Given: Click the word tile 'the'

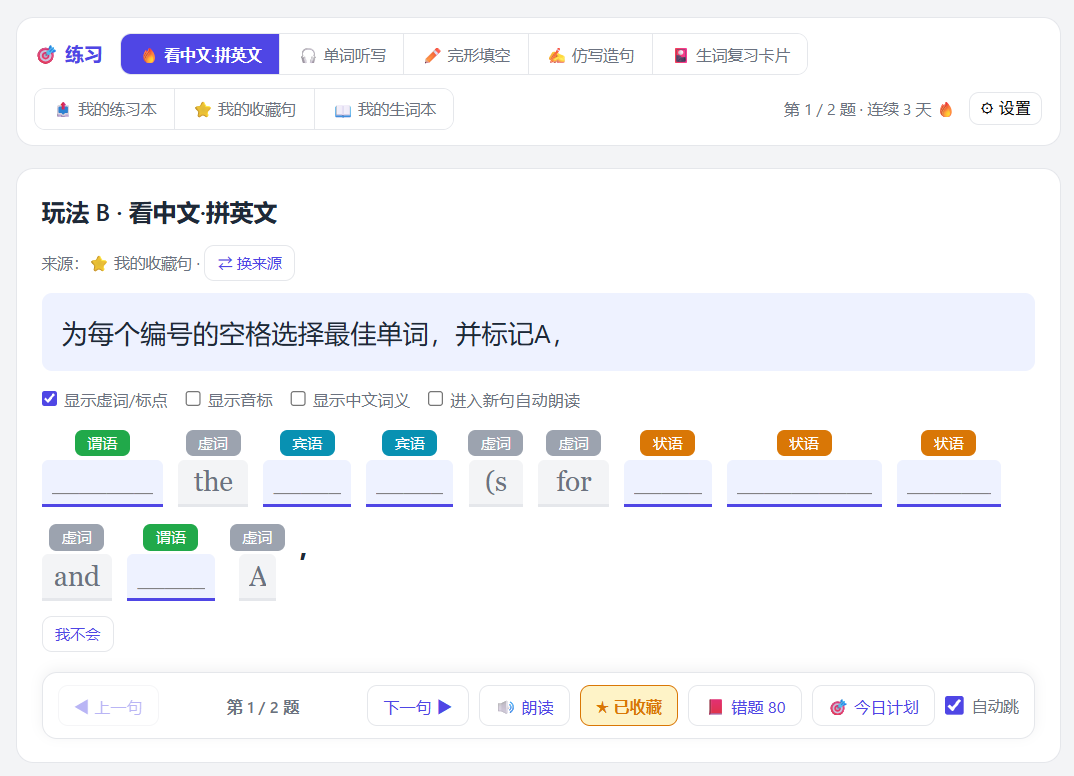Looking at the screenshot, I should pos(213,483).
